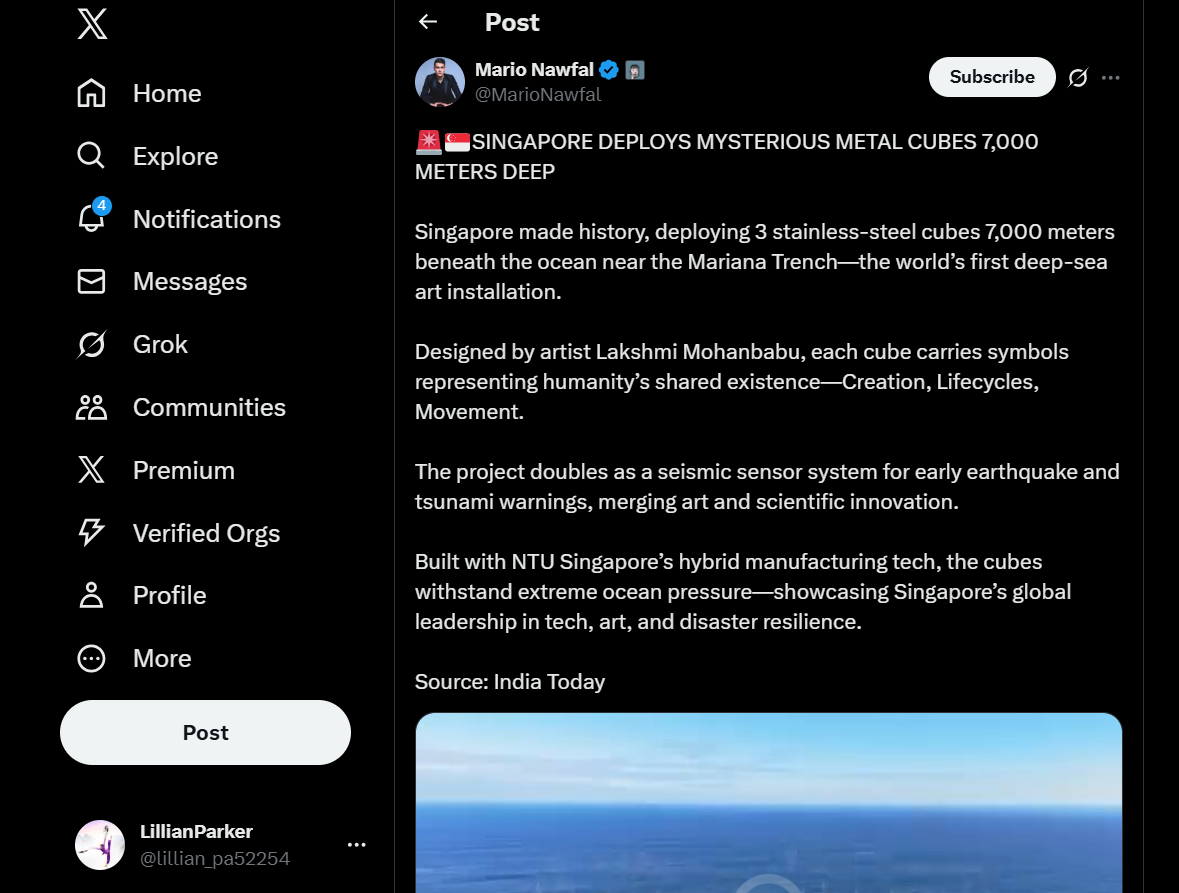Image resolution: width=1179 pixels, height=893 pixels.
Task: Open the Messages inbox
Action: (162, 281)
